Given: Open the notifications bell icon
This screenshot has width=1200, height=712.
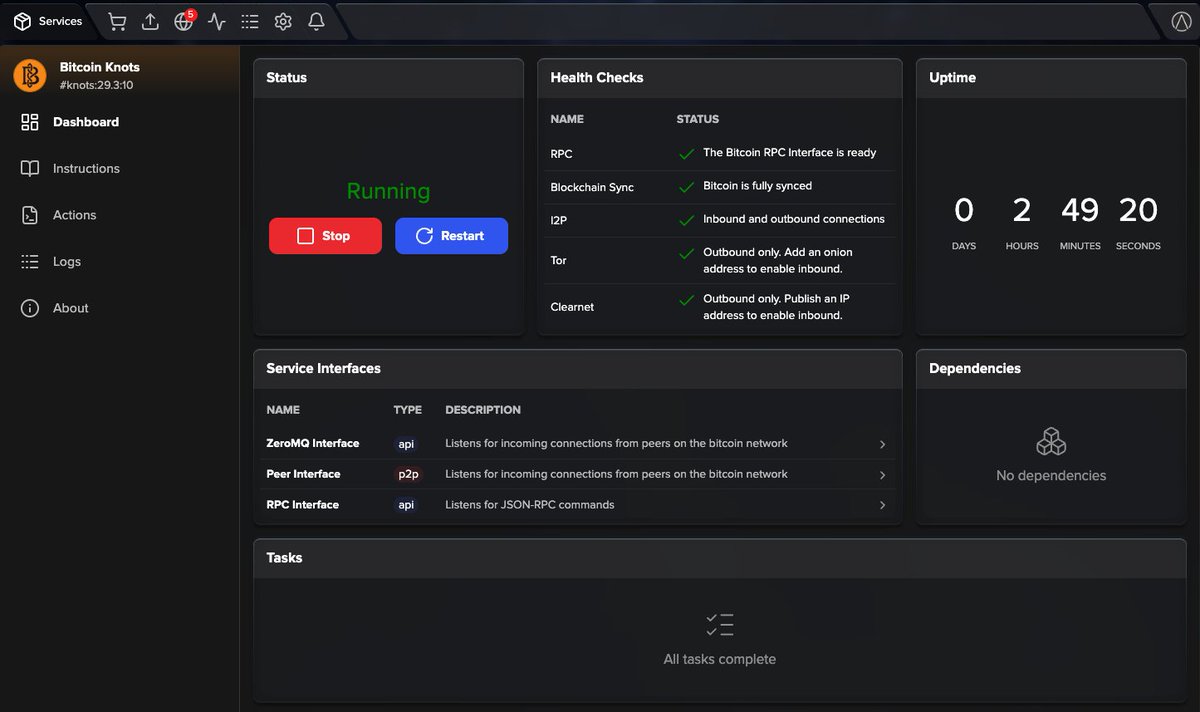Looking at the screenshot, I should click(316, 21).
